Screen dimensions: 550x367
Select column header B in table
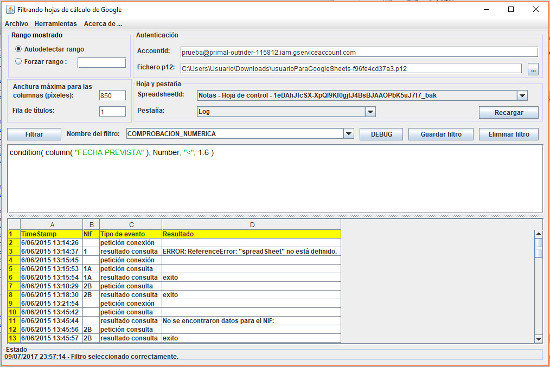91,225
